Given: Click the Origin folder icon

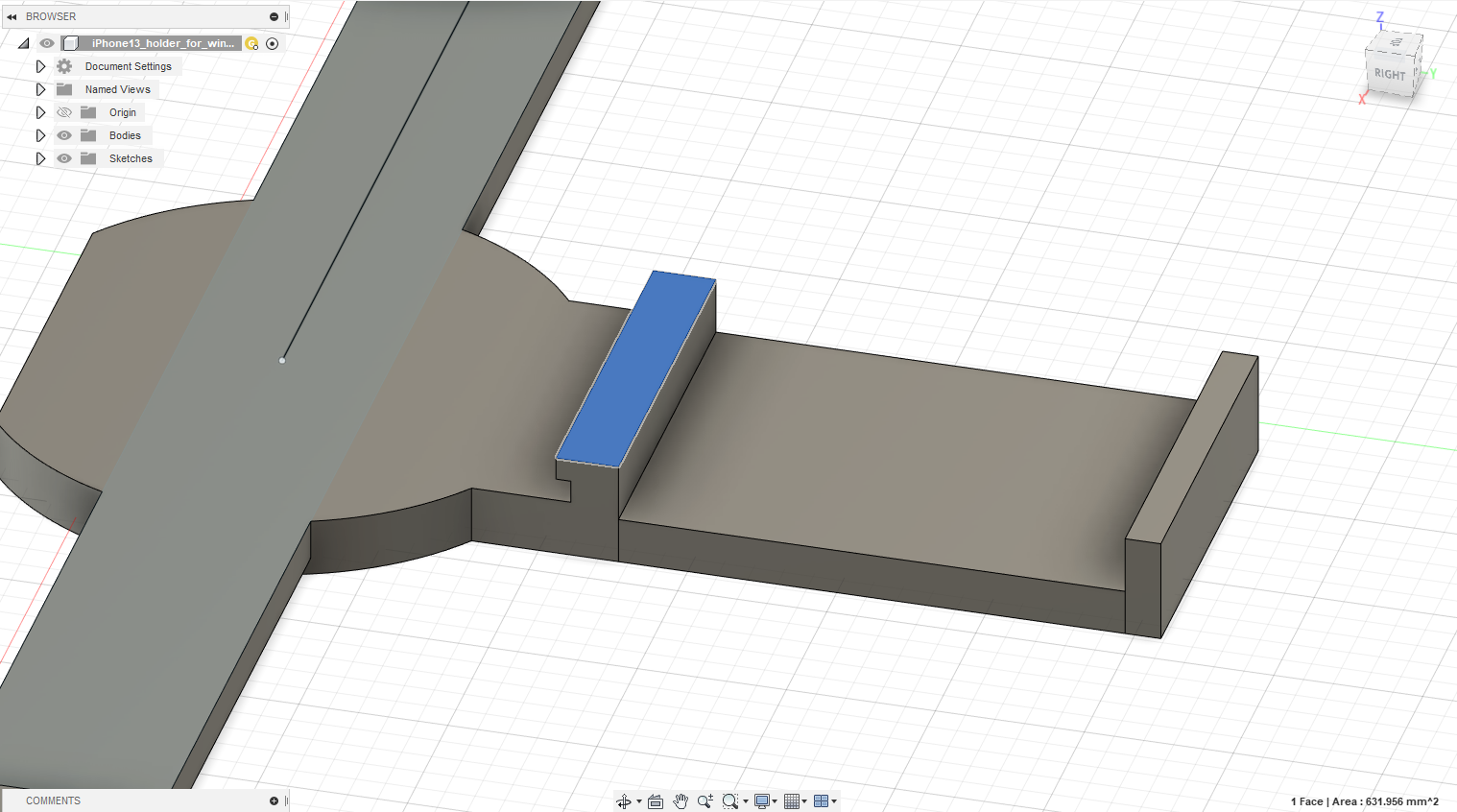Looking at the screenshot, I should click(88, 112).
